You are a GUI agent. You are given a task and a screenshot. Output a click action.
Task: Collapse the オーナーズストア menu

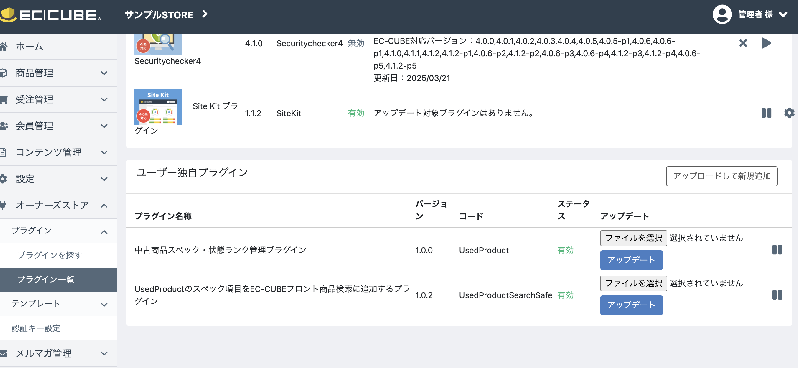(x=58, y=206)
